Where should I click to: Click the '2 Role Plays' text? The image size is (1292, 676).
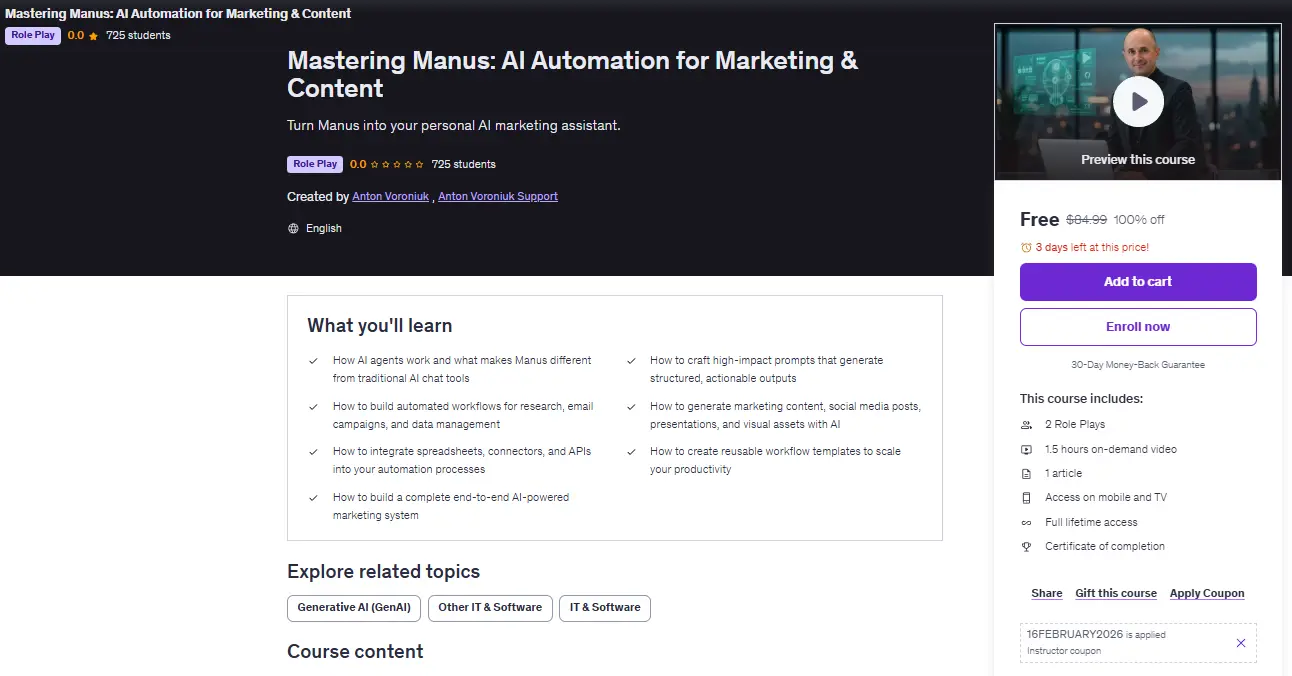[1075, 425]
